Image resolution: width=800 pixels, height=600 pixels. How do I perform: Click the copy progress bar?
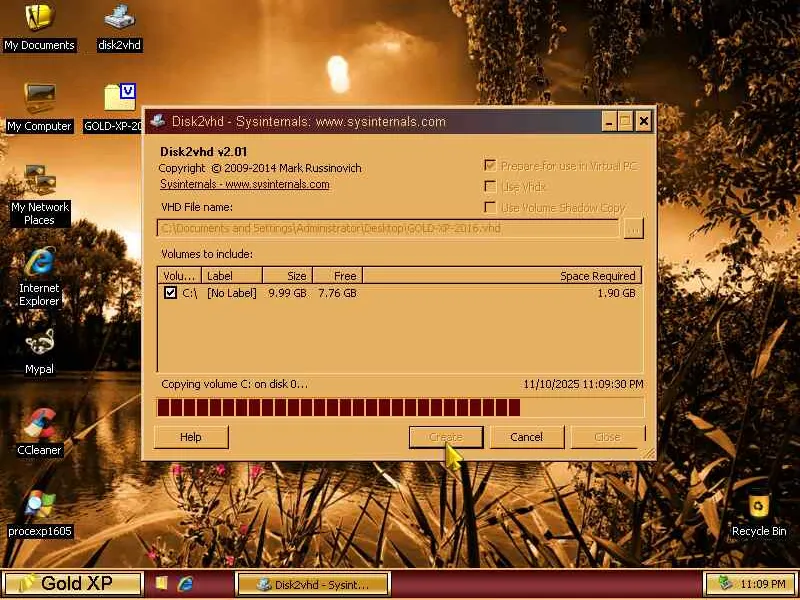point(401,408)
